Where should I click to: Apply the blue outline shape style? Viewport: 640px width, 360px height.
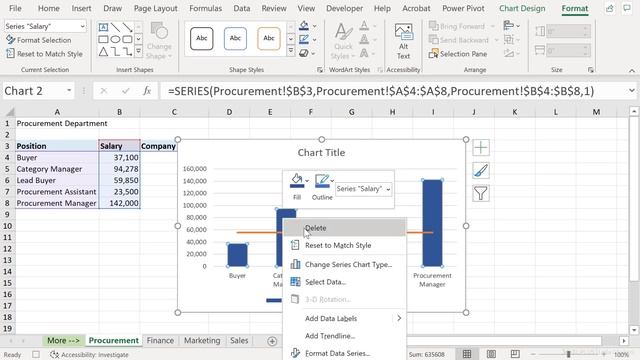[235, 39]
